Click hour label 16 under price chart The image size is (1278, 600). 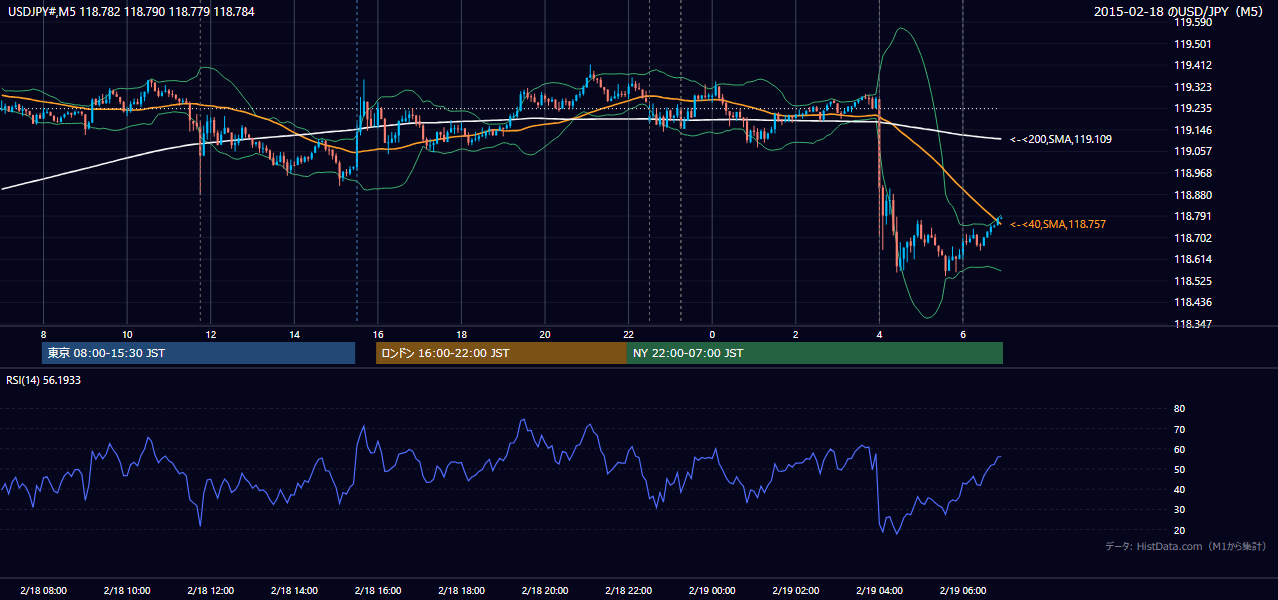377,334
